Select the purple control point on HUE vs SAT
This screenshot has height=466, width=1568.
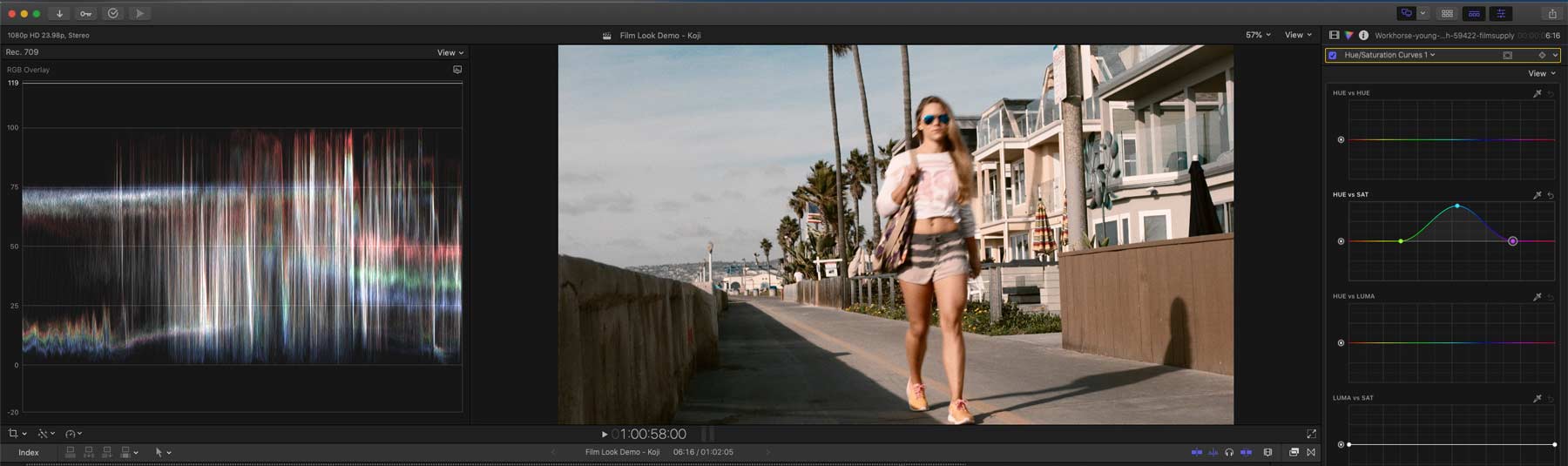pos(1513,241)
